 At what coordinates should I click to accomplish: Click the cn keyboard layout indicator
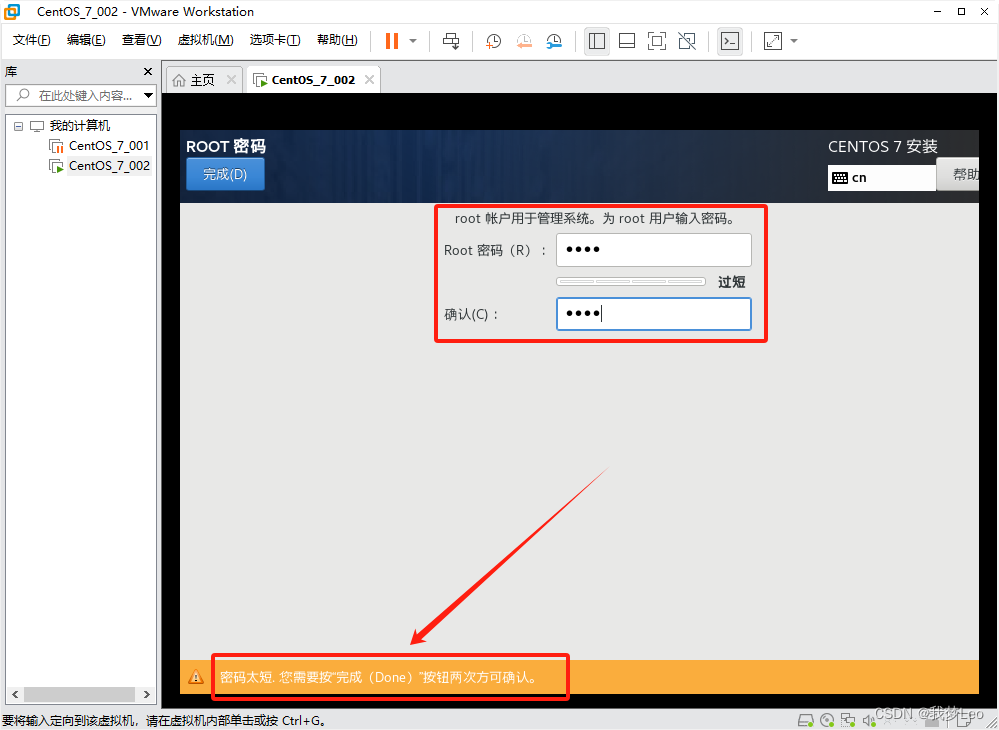click(882, 178)
